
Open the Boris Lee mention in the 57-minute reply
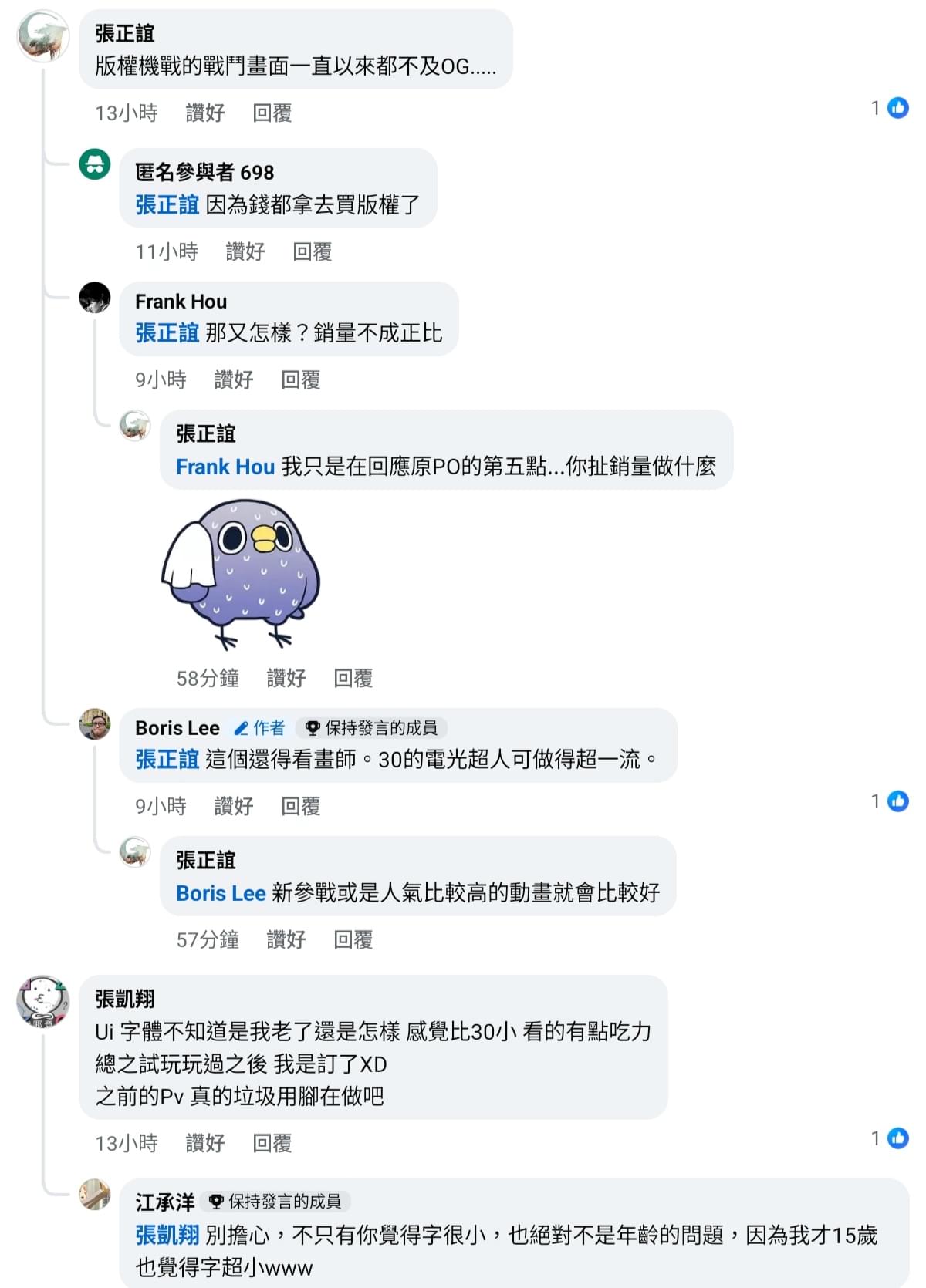[221, 893]
